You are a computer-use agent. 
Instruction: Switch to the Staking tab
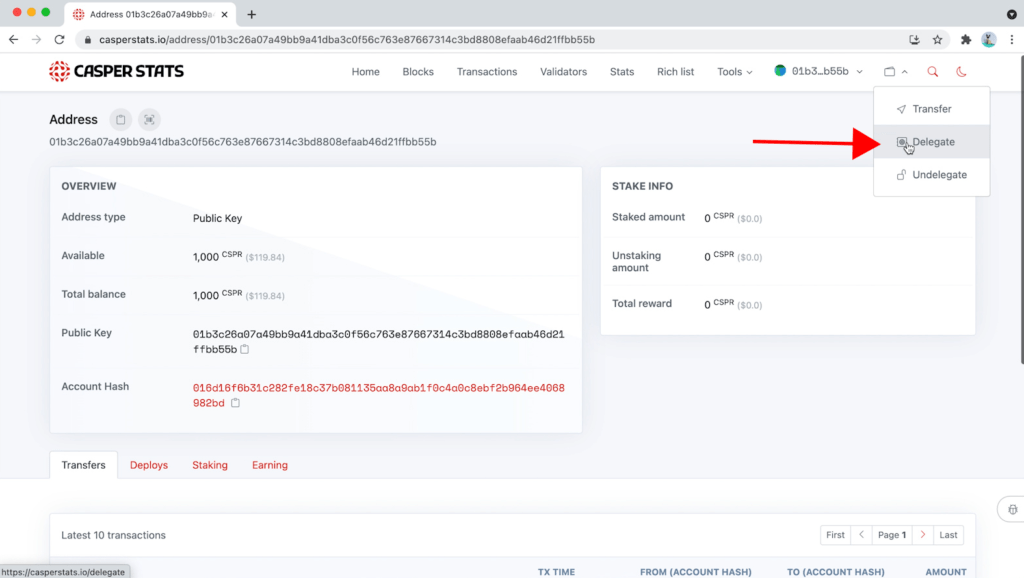tap(210, 465)
